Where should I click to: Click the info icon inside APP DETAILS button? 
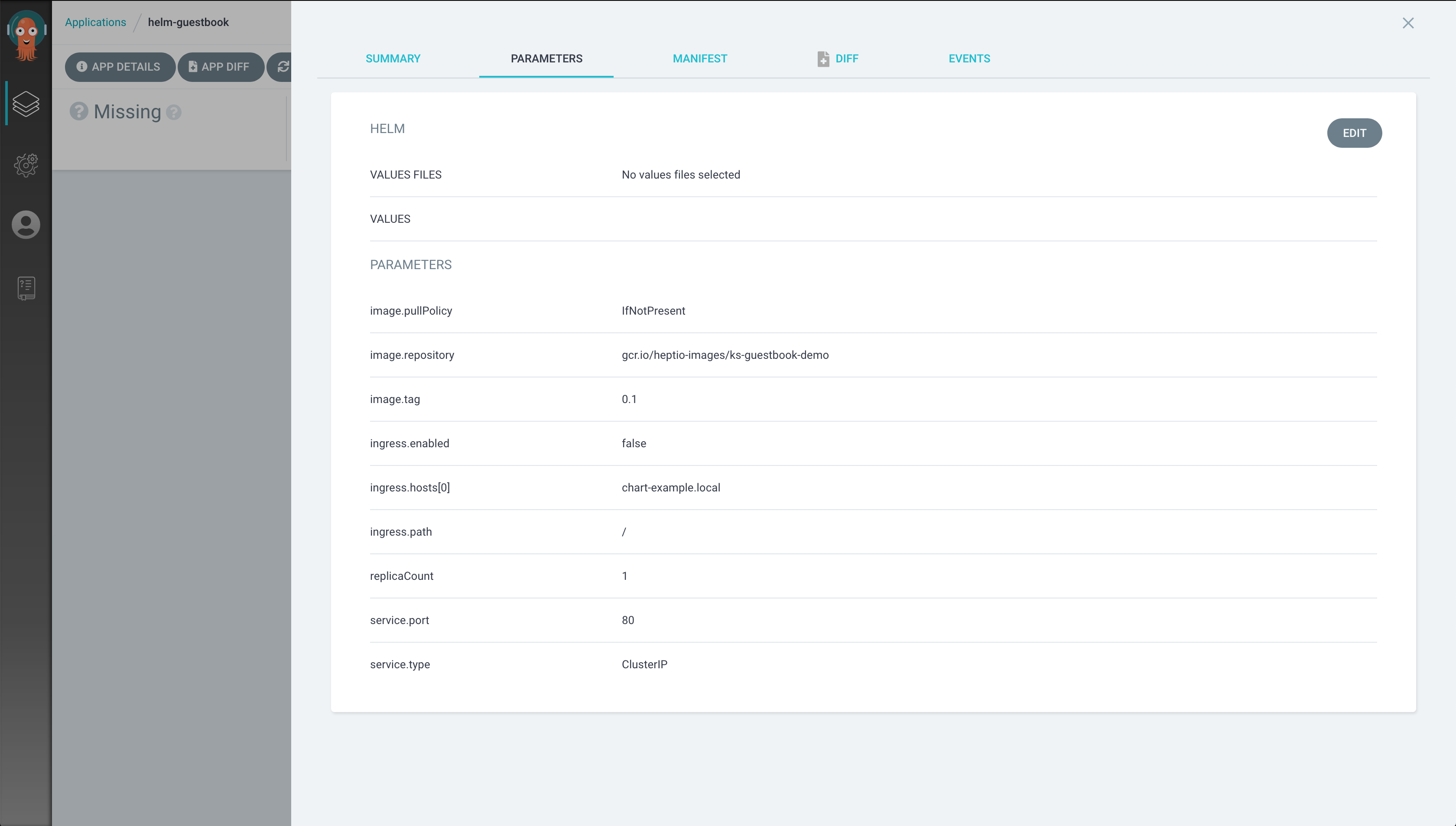pyautogui.click(x=82, y=66)
